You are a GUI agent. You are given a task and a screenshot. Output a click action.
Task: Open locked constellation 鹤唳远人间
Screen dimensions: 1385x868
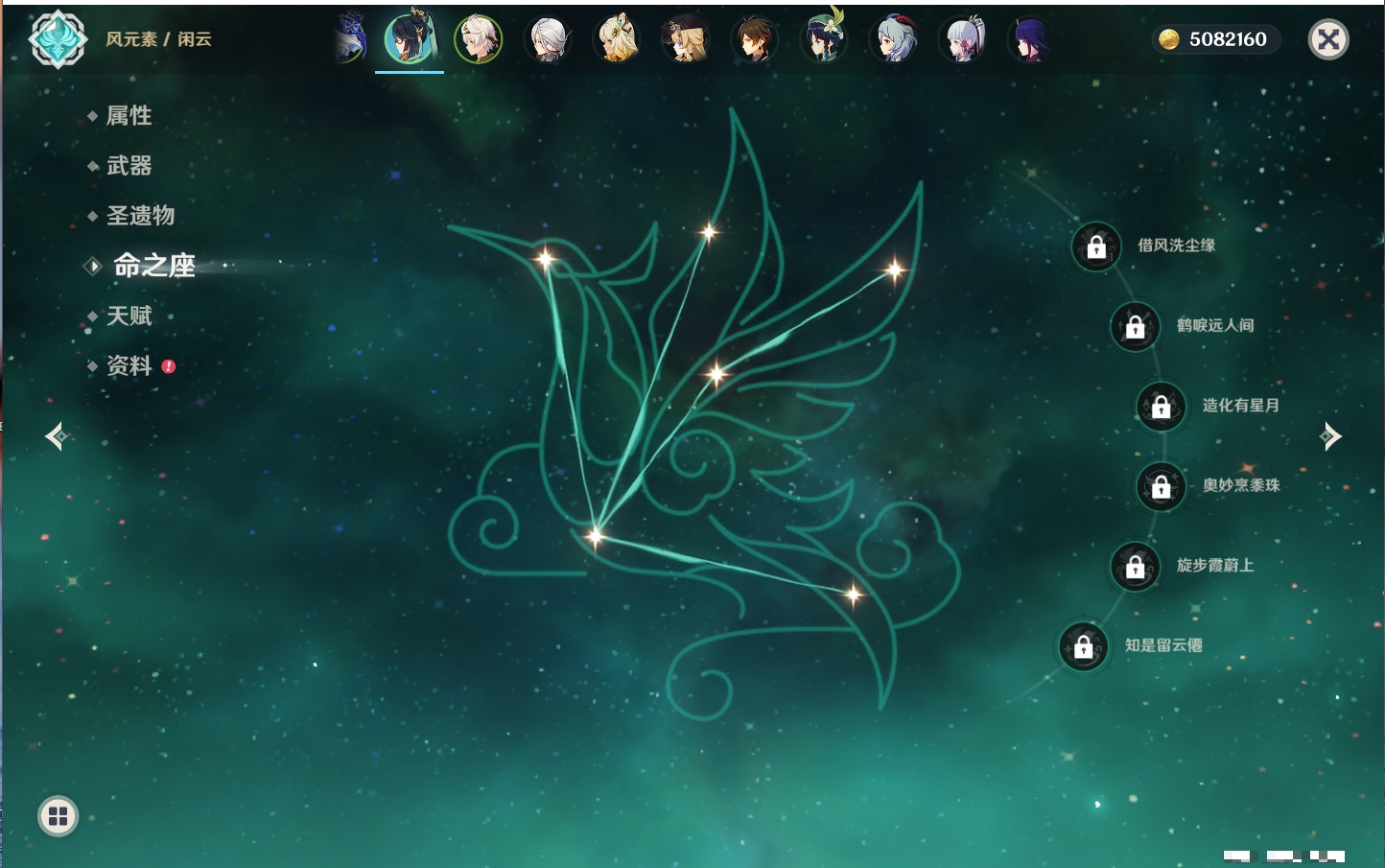[1136, 326]
